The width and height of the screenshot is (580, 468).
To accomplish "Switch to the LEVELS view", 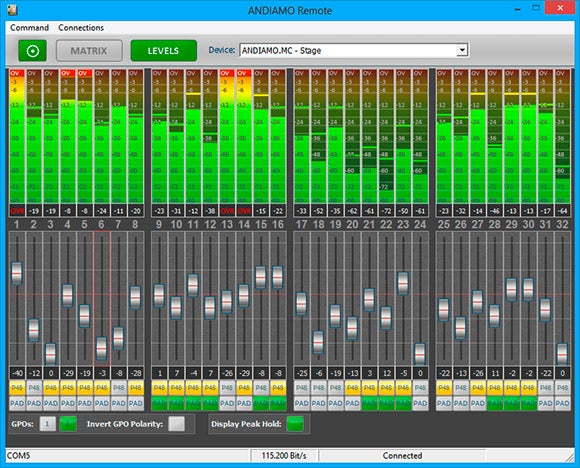I will pyautogui.click(x=163, y=51).
